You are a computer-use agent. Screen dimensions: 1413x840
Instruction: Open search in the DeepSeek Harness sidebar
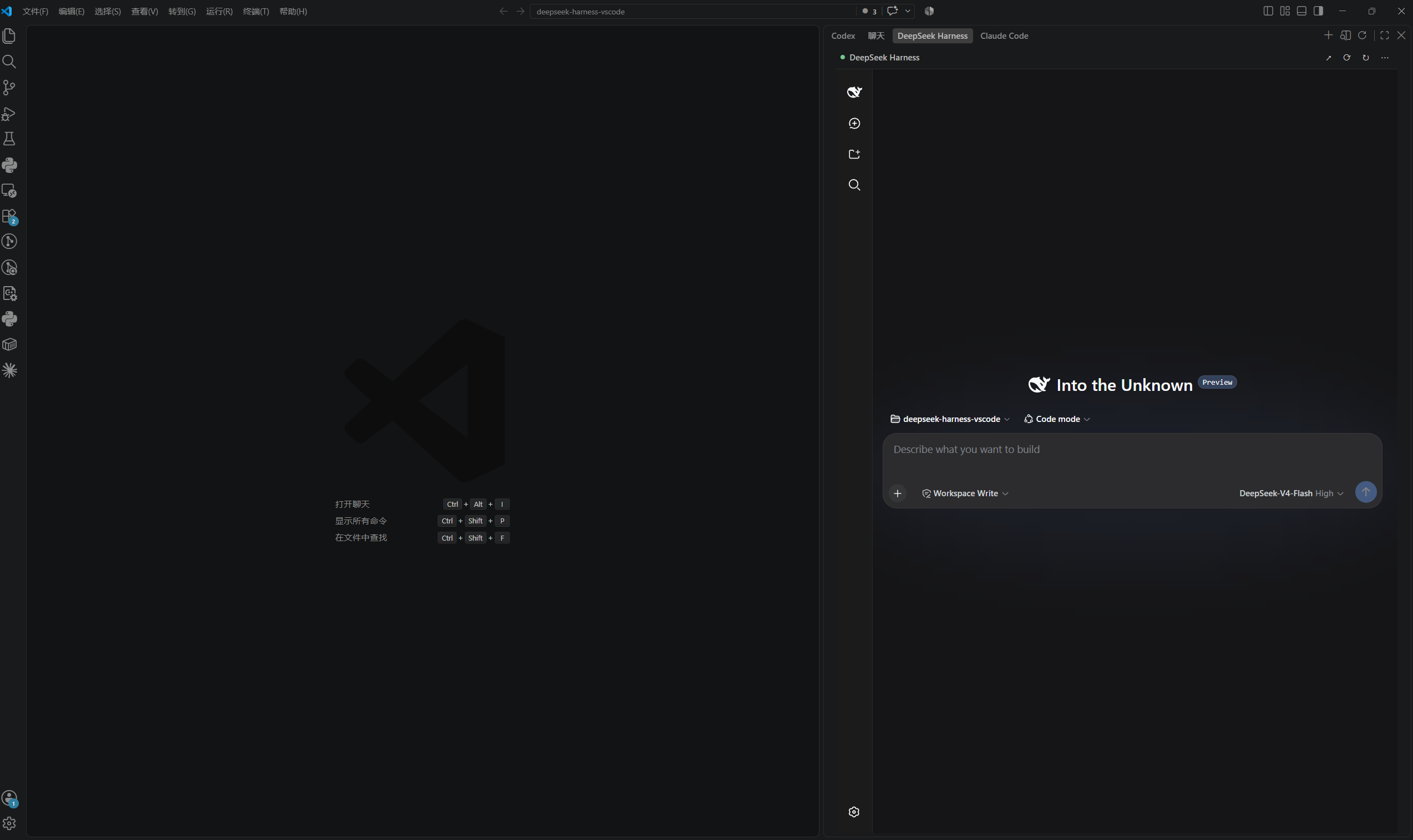tap(854, 185)
